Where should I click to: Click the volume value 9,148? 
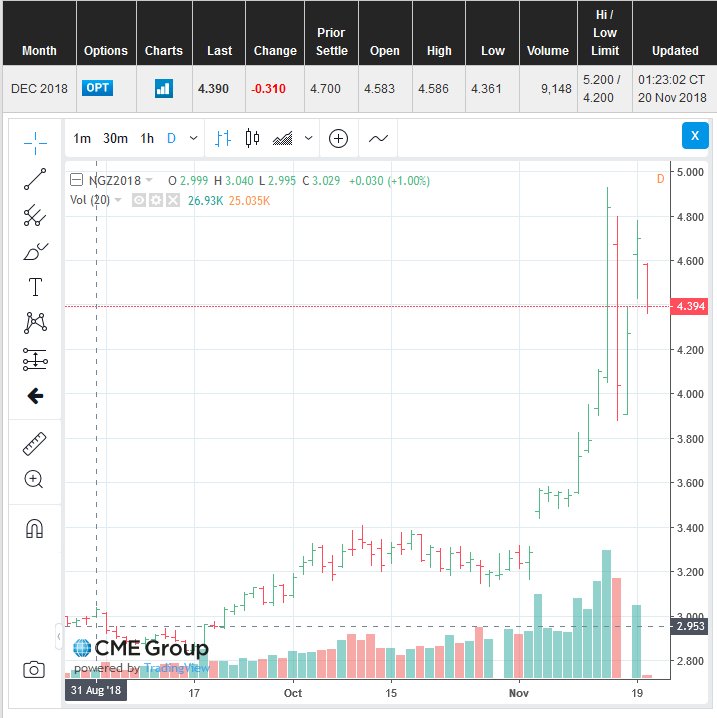pyautogui.click(x=556, y=88)
